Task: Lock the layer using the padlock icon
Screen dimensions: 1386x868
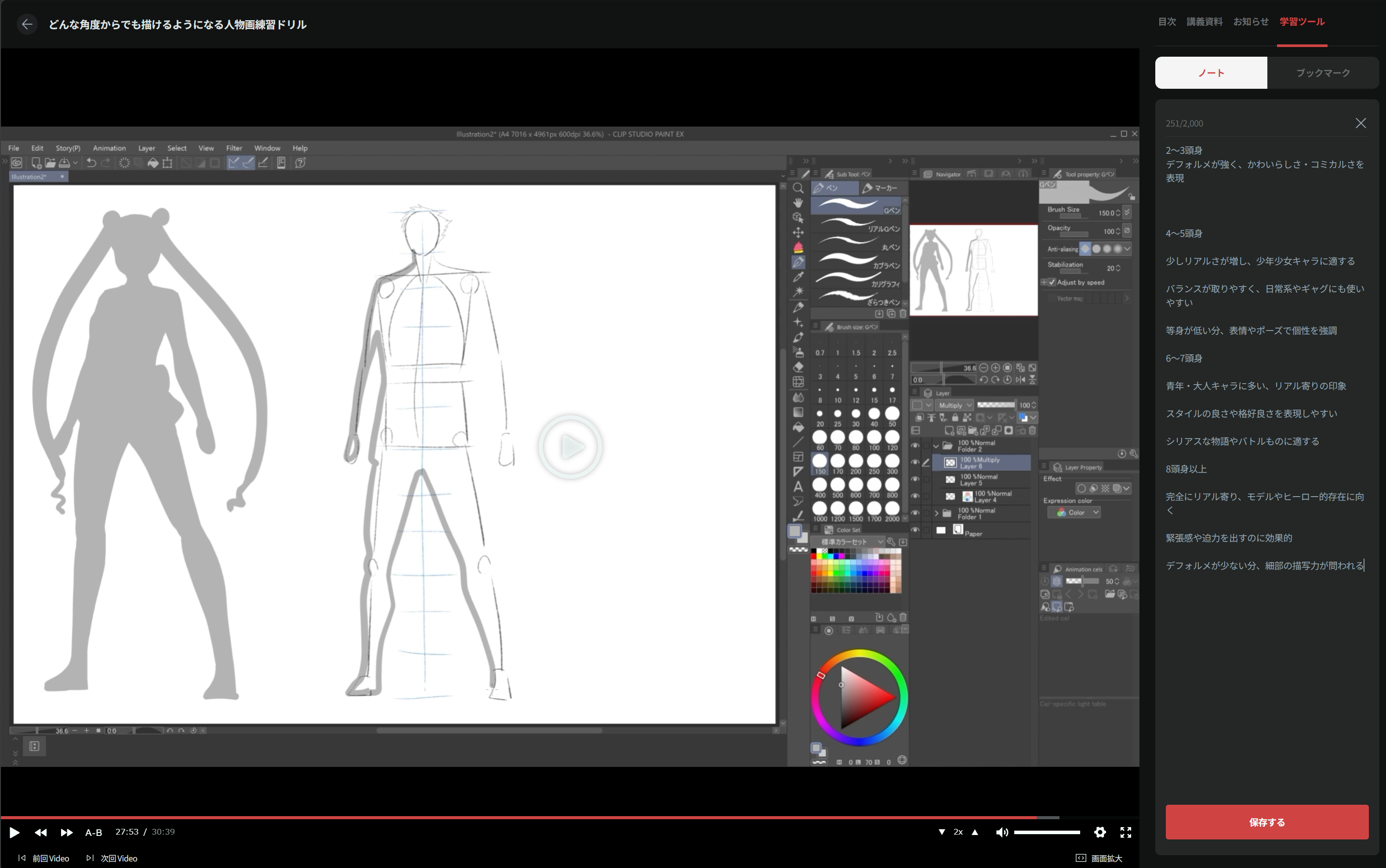Action: tap(955, 418)
